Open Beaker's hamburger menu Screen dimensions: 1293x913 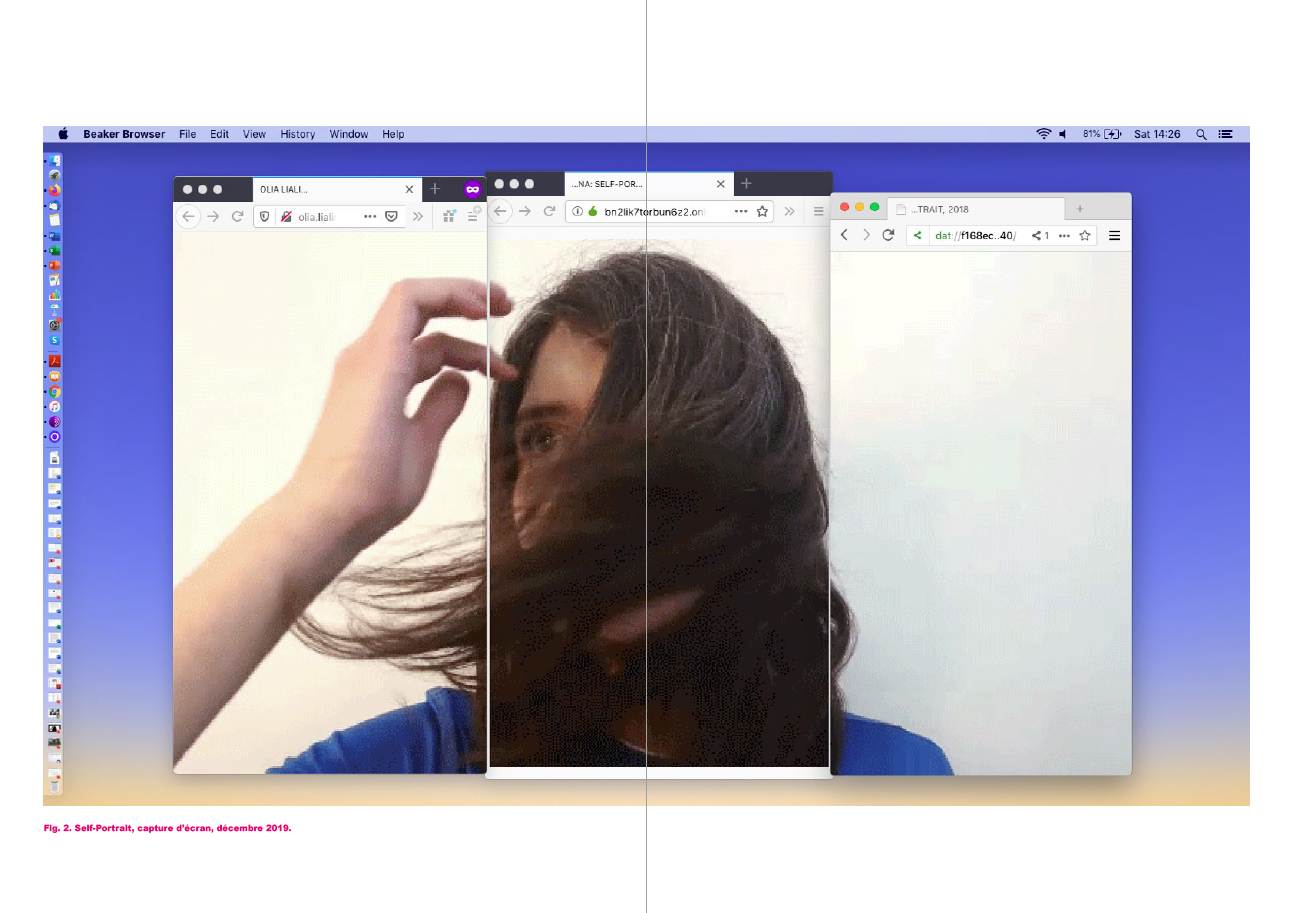pyautogui.click(x=1114, y=235)
